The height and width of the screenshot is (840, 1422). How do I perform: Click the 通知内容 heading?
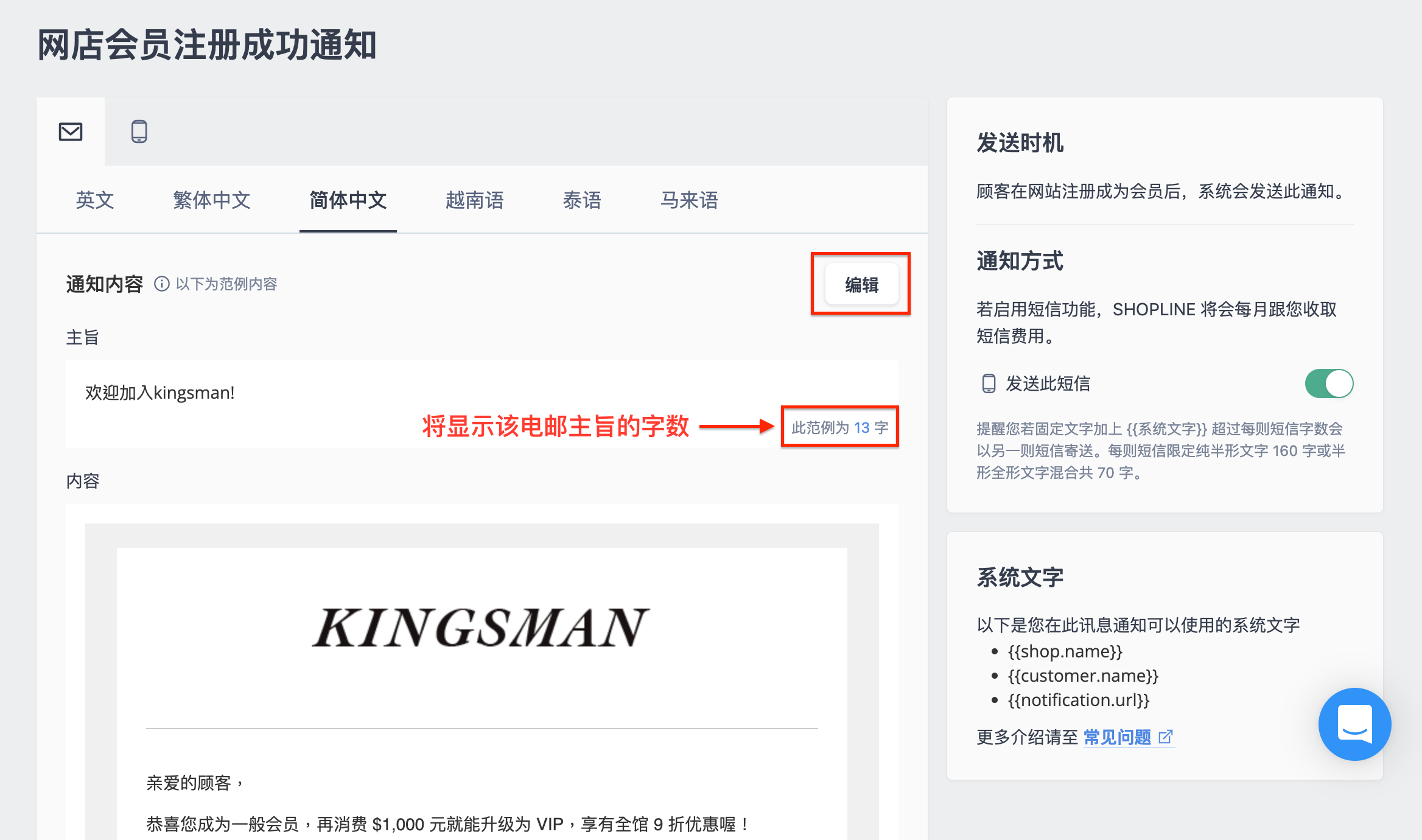pyautogui.click(x=105, y=284)
